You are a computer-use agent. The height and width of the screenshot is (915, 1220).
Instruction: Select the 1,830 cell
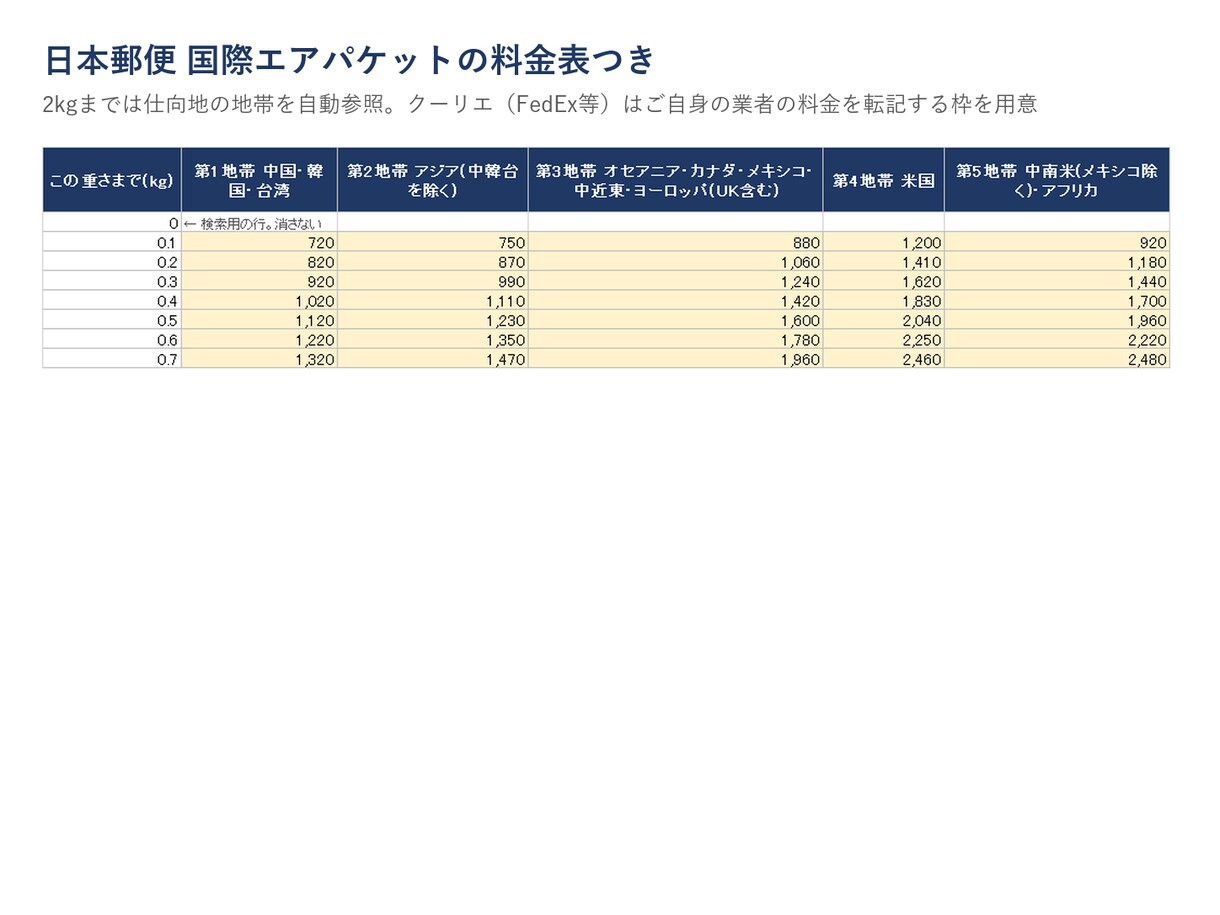(884, 301)
